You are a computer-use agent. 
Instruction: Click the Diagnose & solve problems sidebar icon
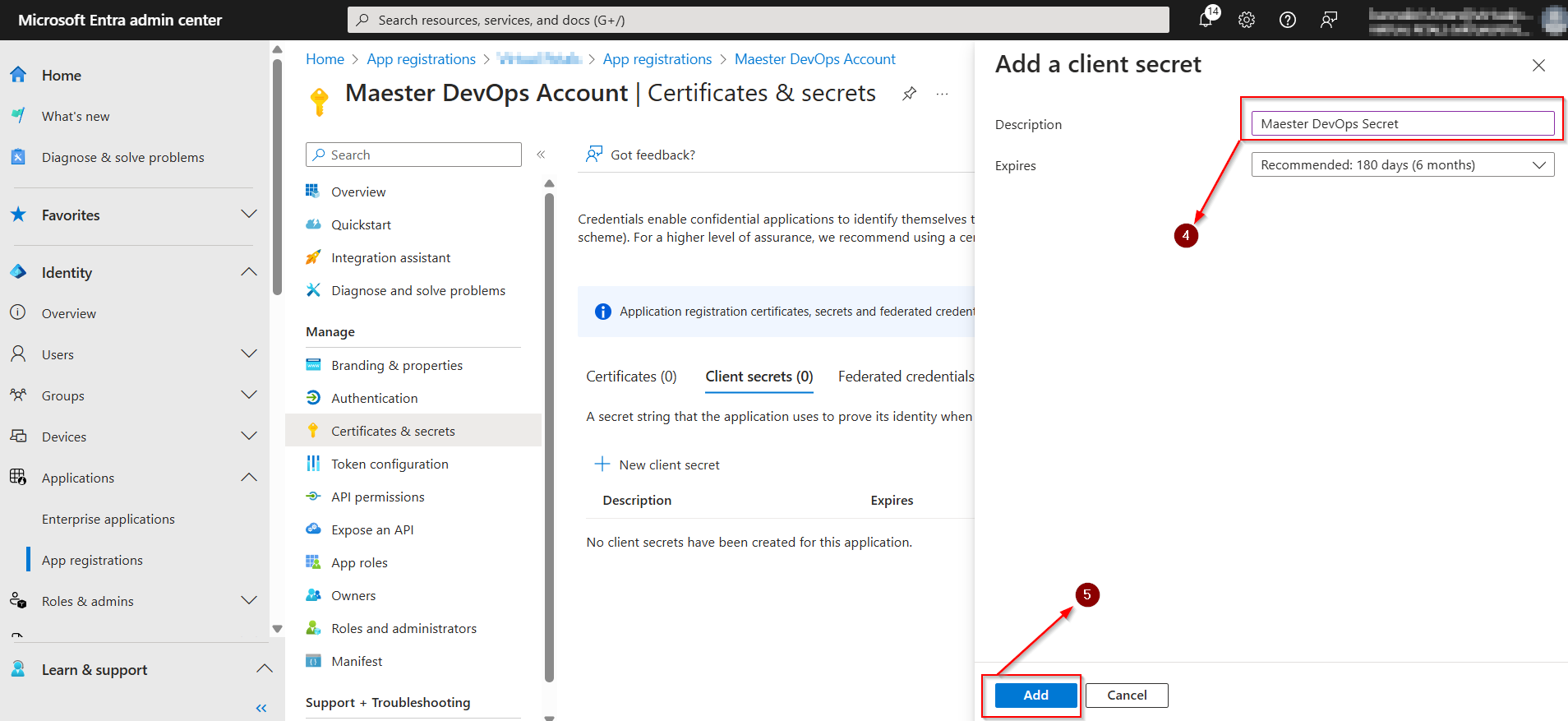point(18,157)
